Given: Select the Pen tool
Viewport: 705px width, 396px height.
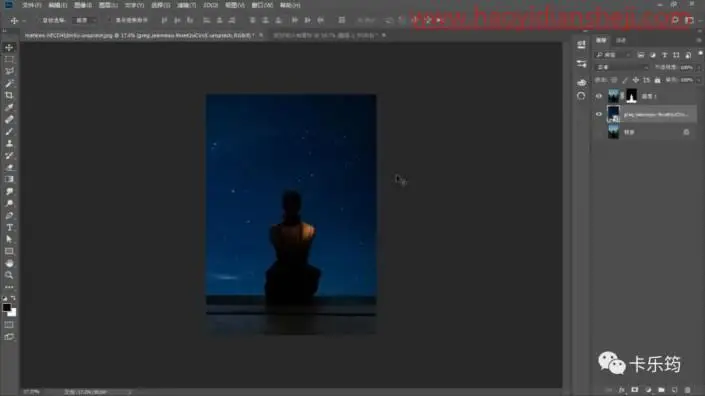Looking at the screenshot, I should click(x=9, y=216).
